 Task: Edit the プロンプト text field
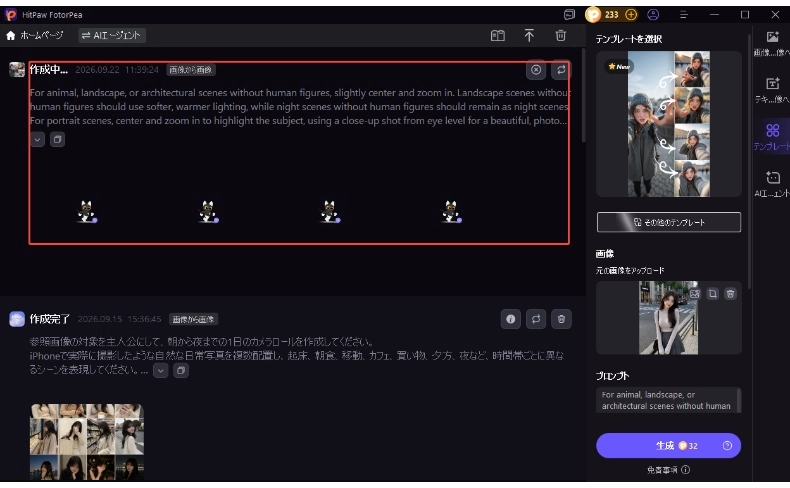tap(669, 400)
